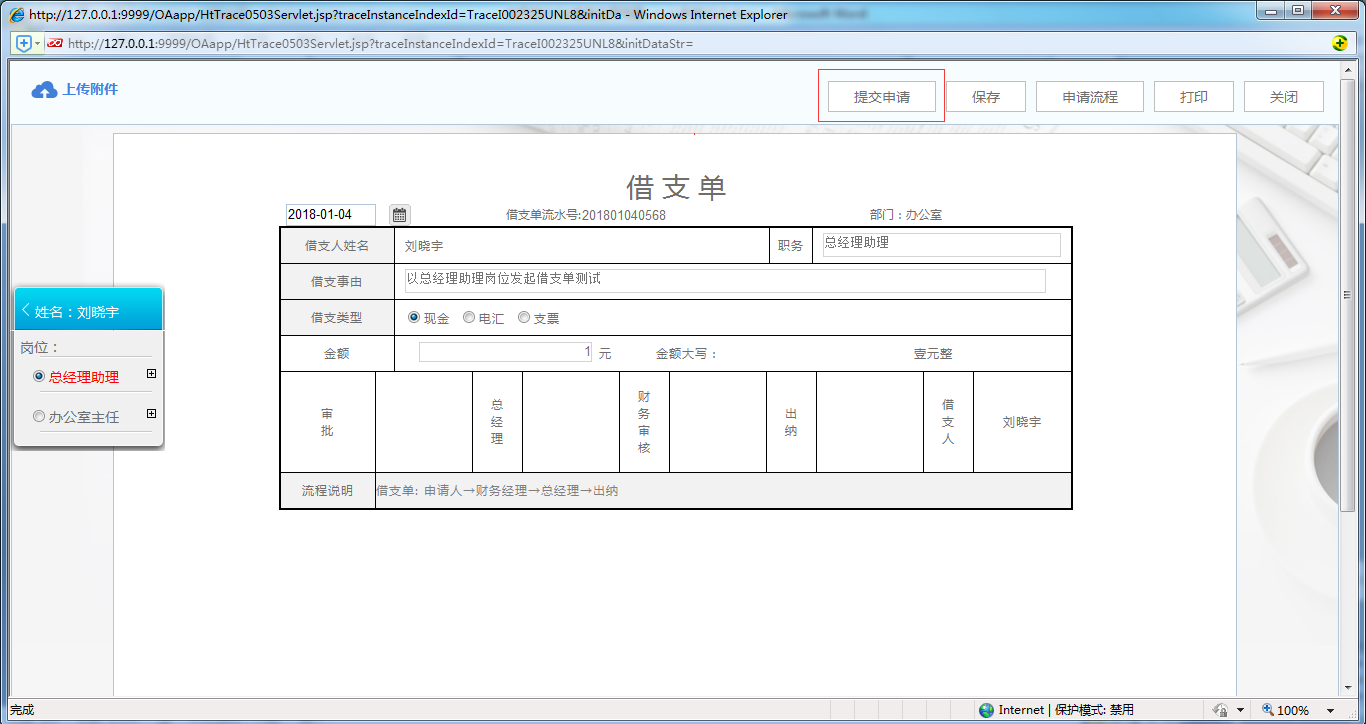Expand the plus next to 办公室主任
This screenshot has height=724, width=1366.
point(151,413)
